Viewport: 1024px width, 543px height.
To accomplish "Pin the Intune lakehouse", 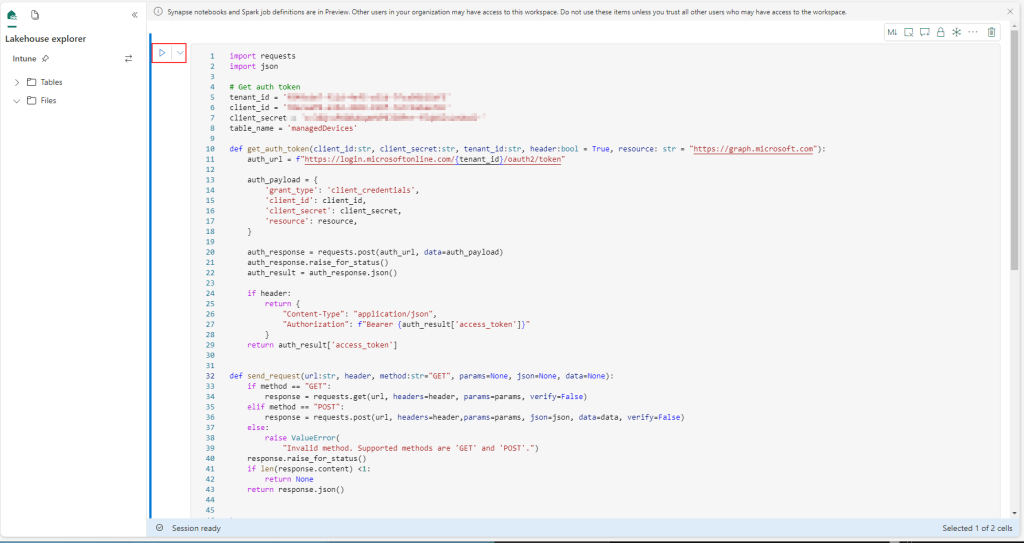I will pyautogui.click(x=46, y=59).
